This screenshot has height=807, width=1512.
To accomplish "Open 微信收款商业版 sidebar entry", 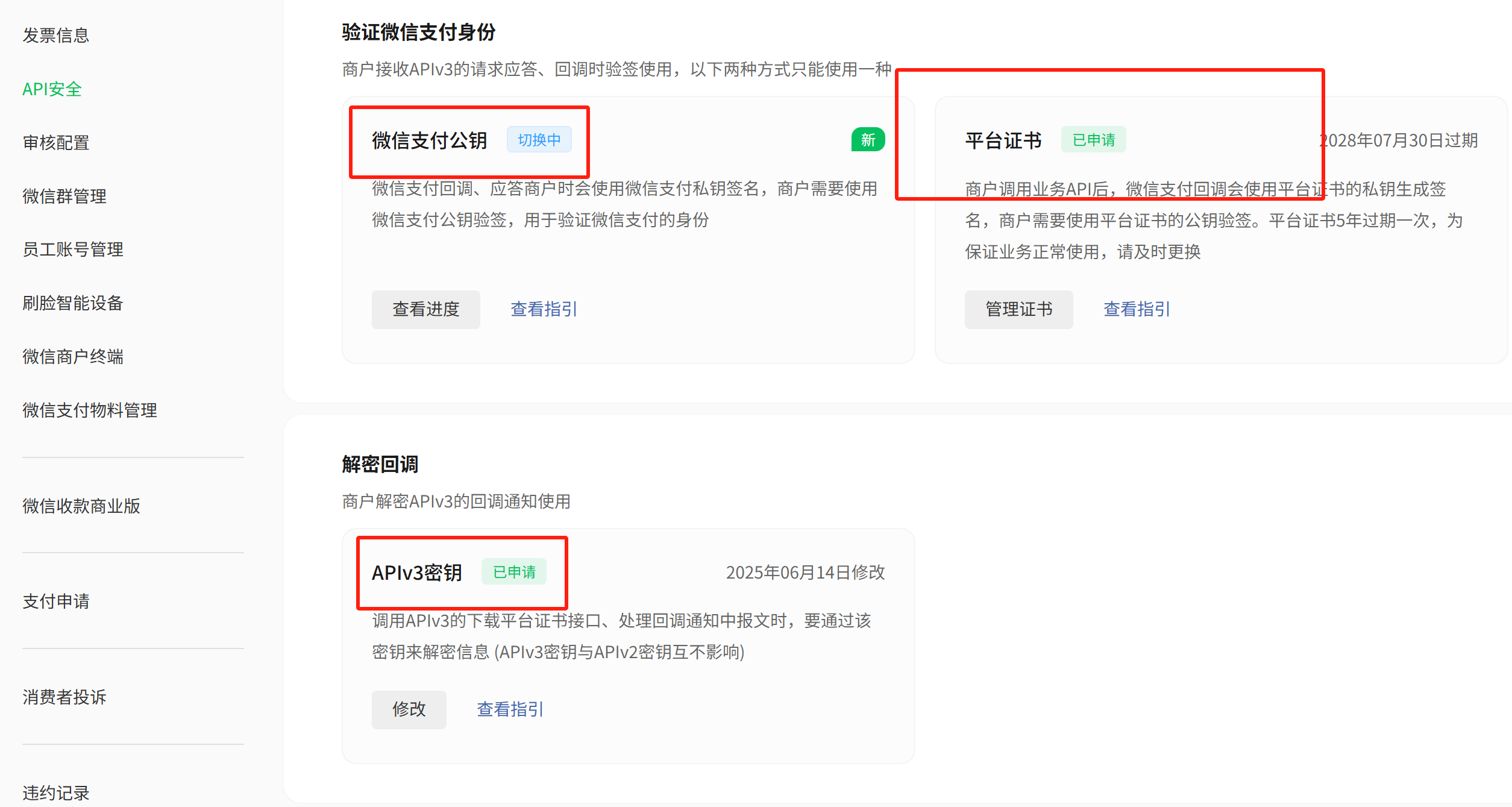I will [81, 506].
